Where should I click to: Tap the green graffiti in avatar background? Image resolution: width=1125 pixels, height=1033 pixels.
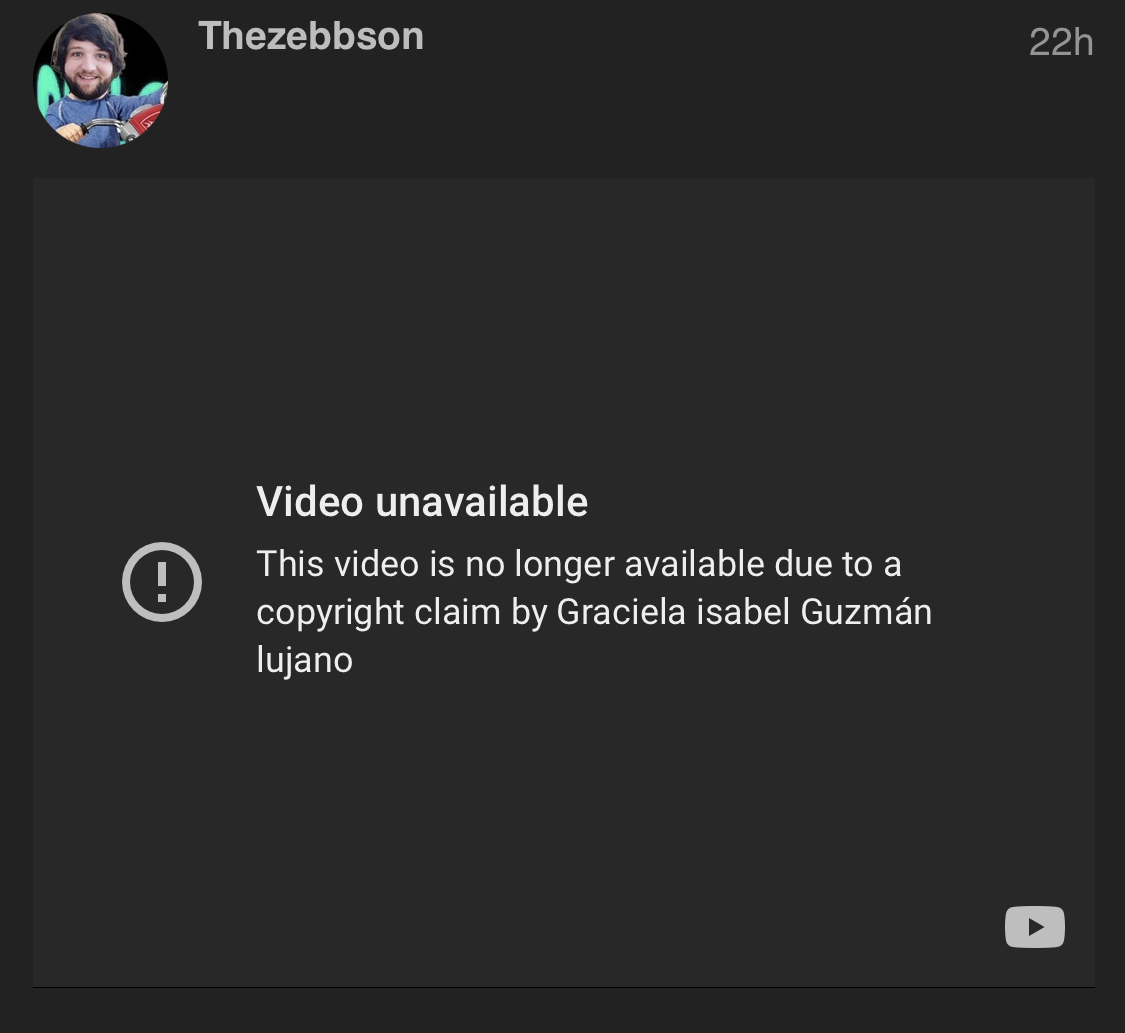click(x=47, y=90)
